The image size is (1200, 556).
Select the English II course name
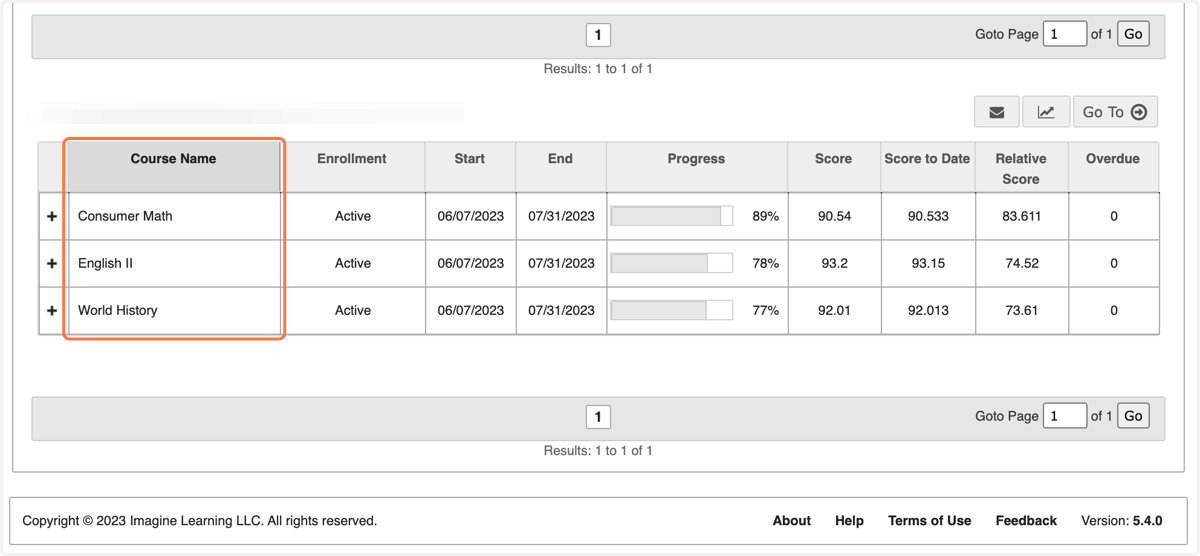106,263
